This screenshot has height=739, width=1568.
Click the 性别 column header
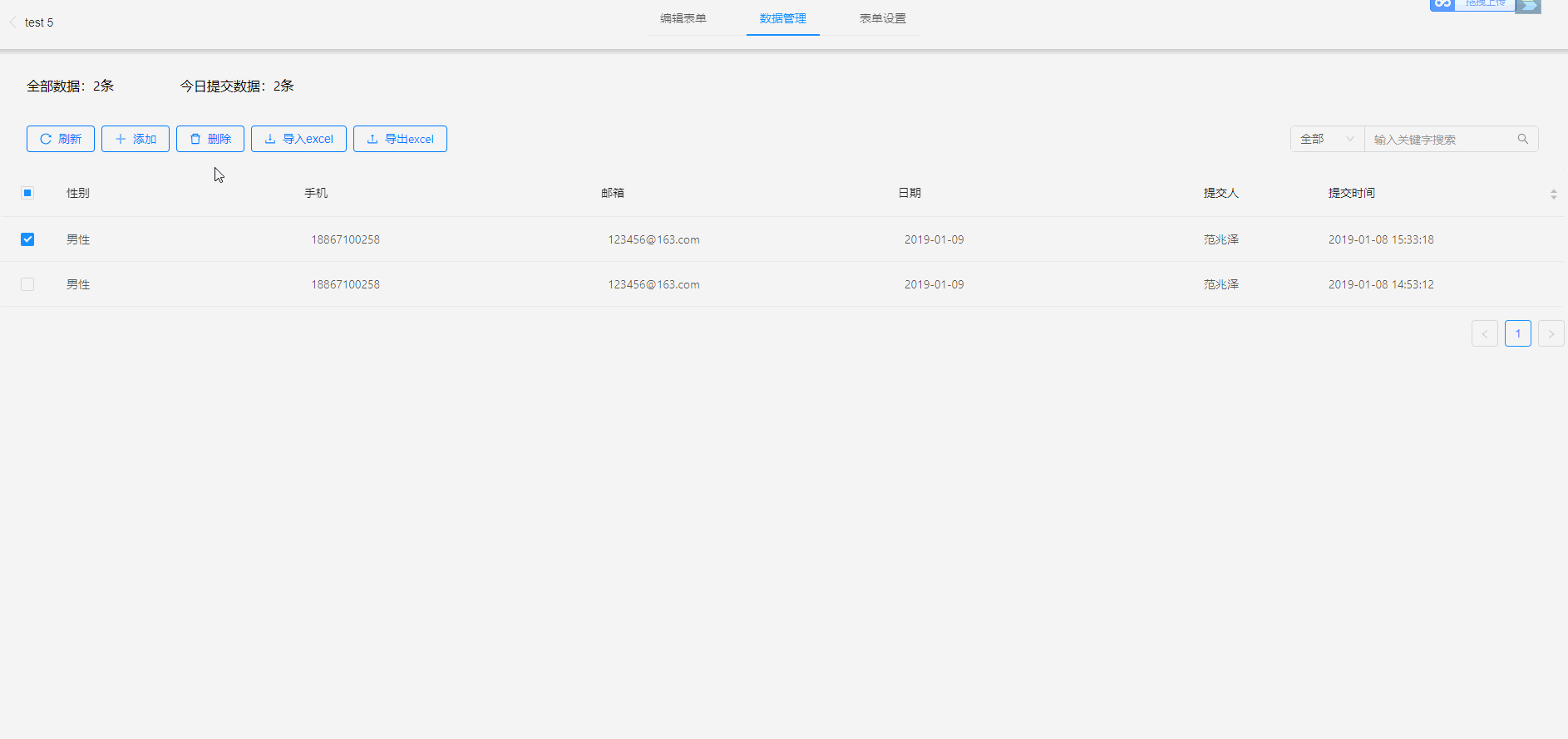click(x=78, y=193)
